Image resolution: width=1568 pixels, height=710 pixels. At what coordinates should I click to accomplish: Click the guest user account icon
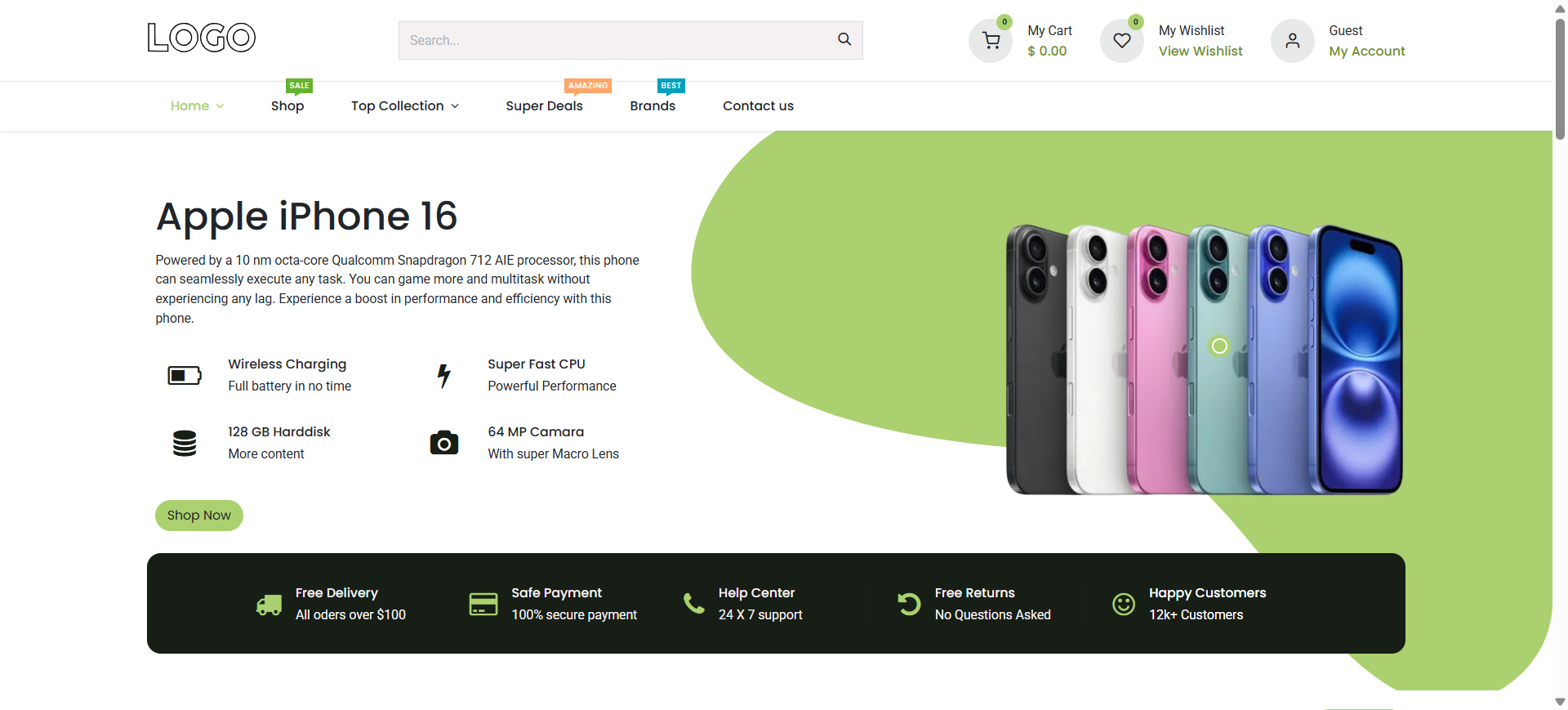pyautogui.click(x=1292, y=41)
